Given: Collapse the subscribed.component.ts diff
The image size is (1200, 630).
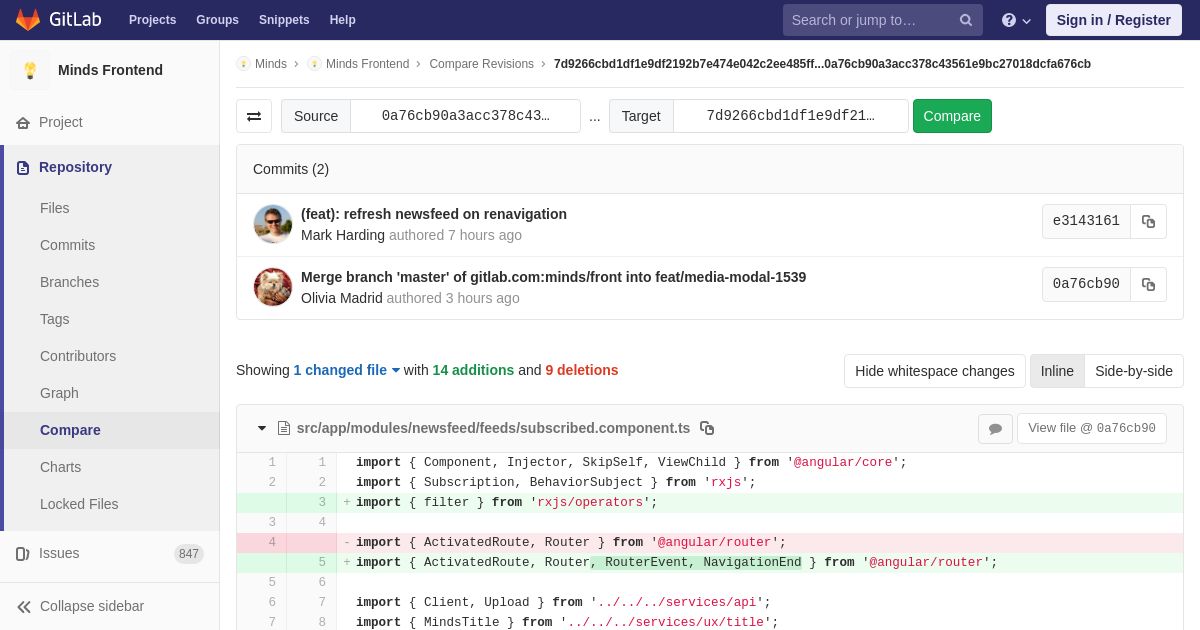Looking at the screenshot, I should point(262,428).
